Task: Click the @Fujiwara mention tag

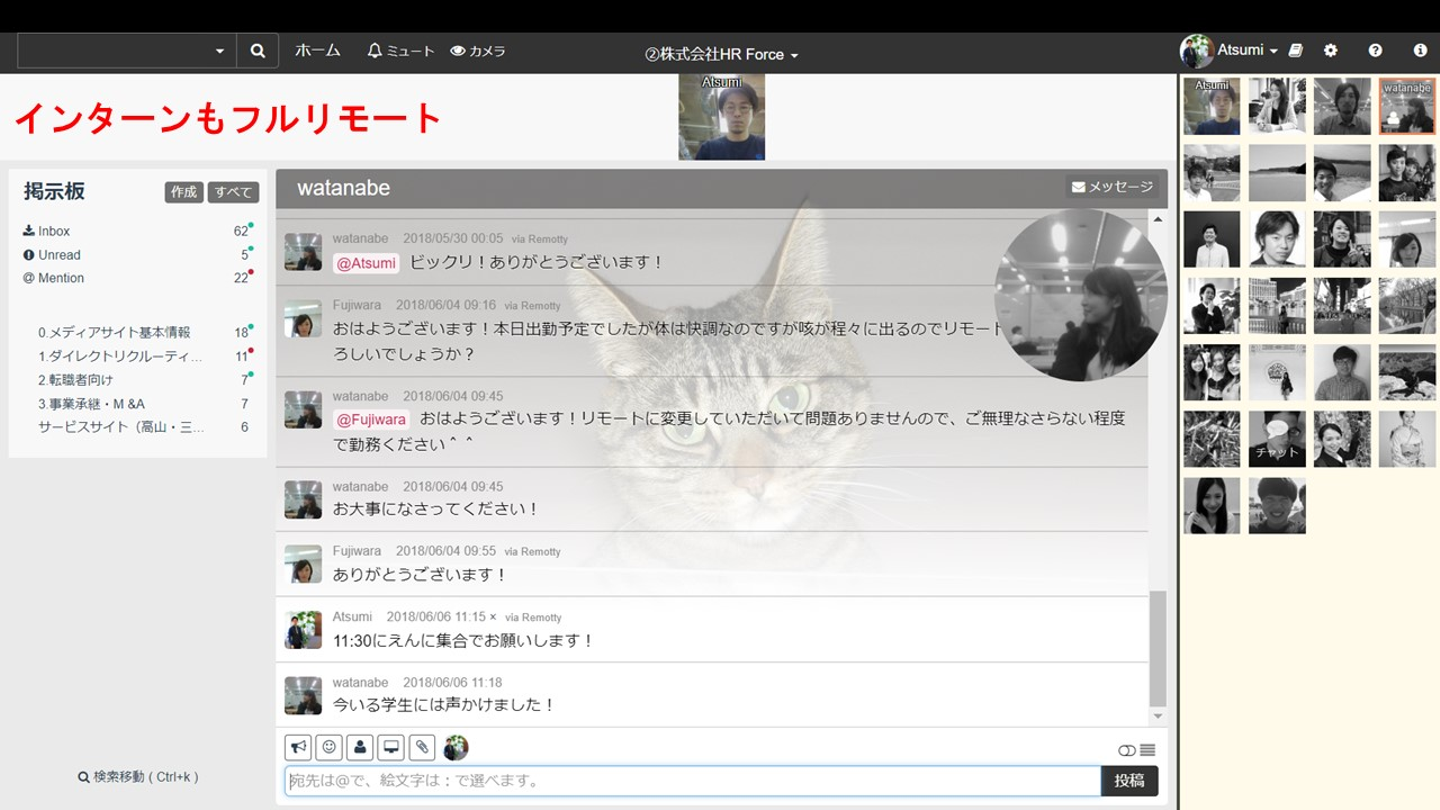Action: point(371,420)
